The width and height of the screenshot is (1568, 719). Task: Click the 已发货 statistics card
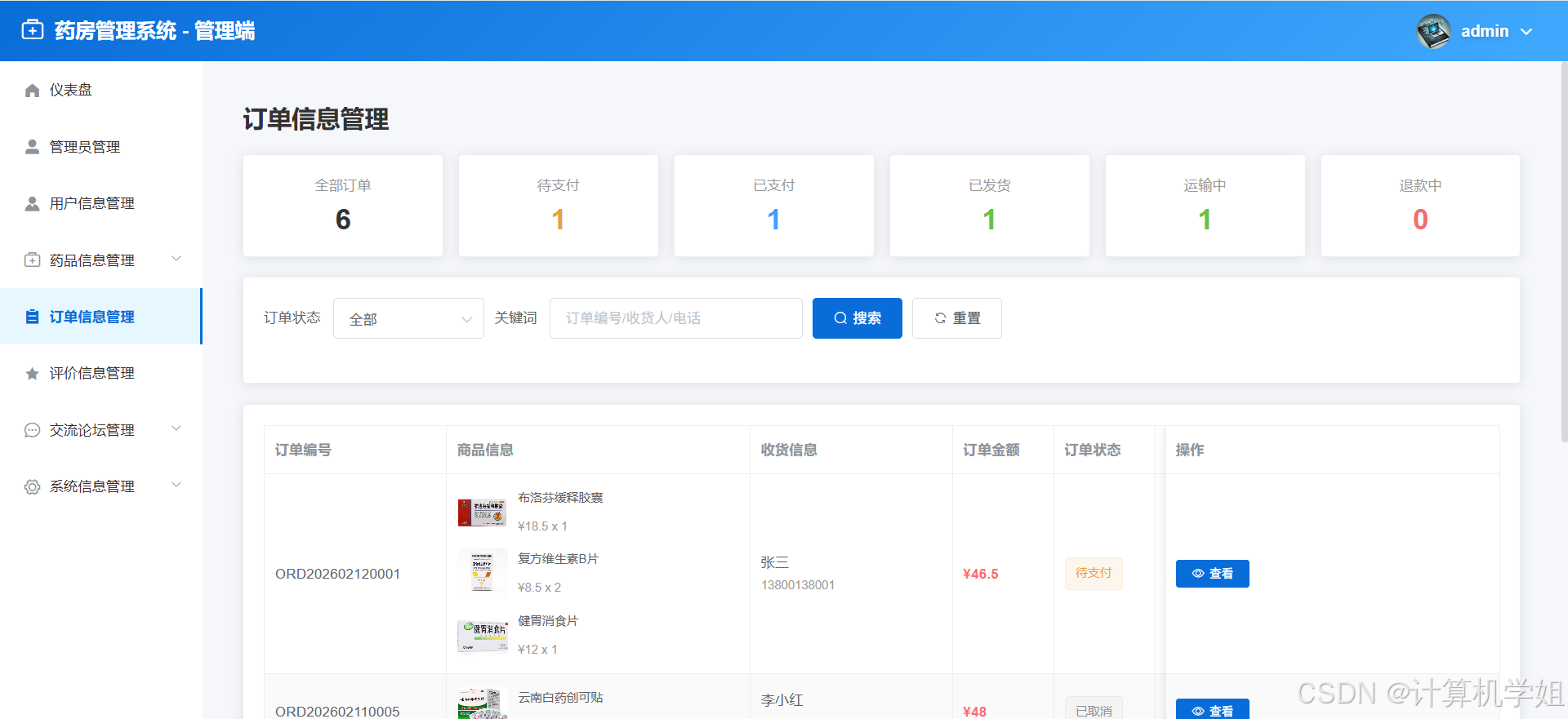tap(990, 206)
